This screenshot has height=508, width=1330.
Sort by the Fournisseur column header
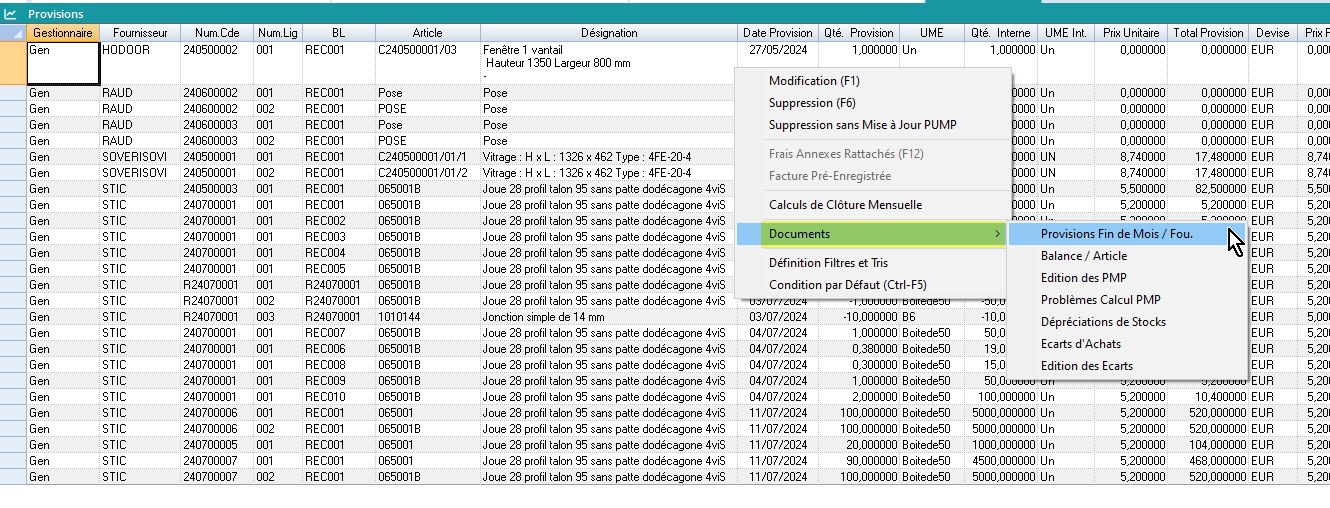pyautogui.click(x=140, y=33)
